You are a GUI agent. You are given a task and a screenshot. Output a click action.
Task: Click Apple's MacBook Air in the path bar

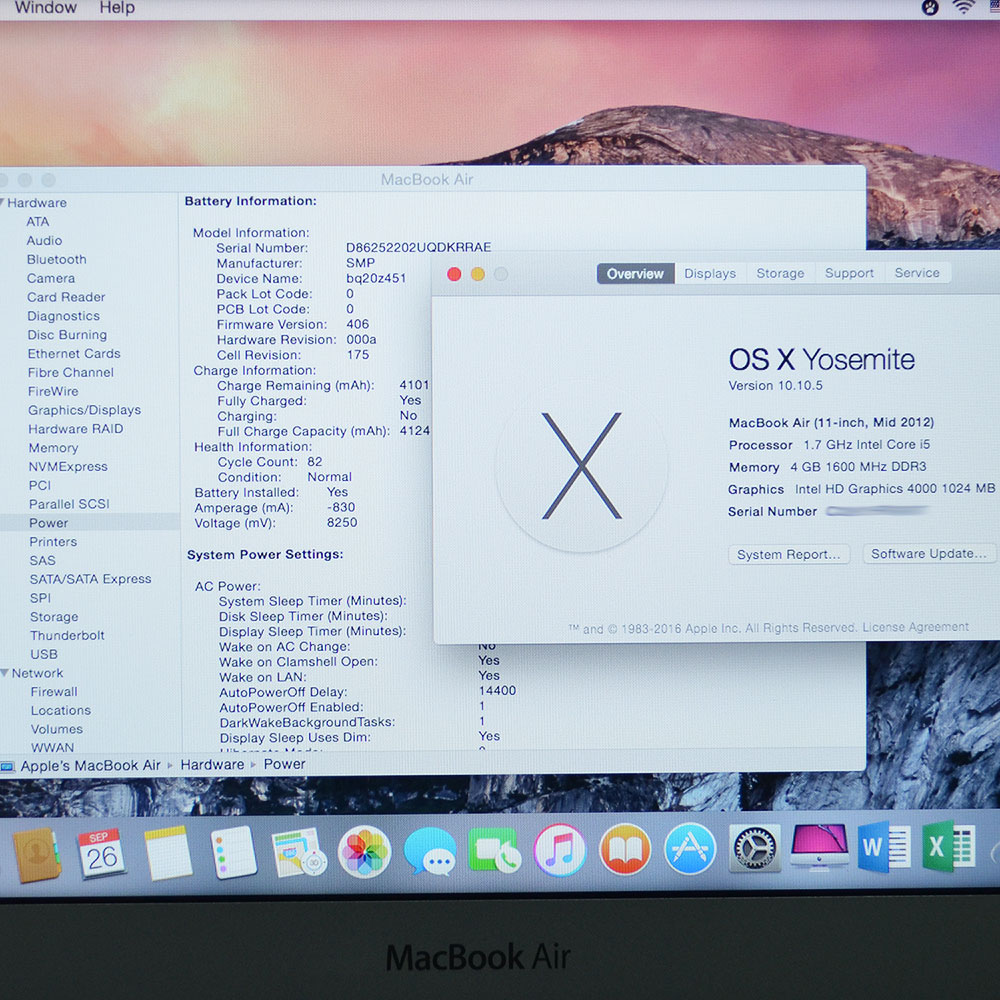click(x=91, y=765)
